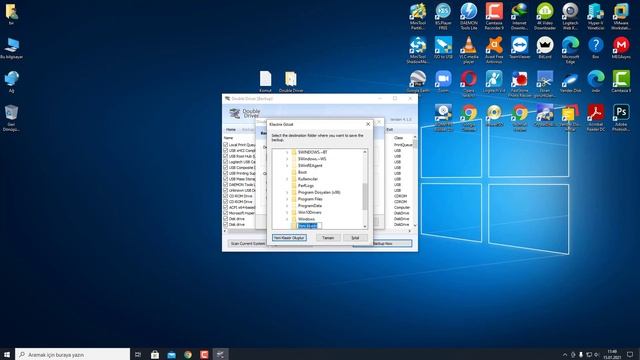This screenshot has height=360, width=640.
Task: Toggle DAEMON Tools Lite driver checkbox
Action: [226, 184]
